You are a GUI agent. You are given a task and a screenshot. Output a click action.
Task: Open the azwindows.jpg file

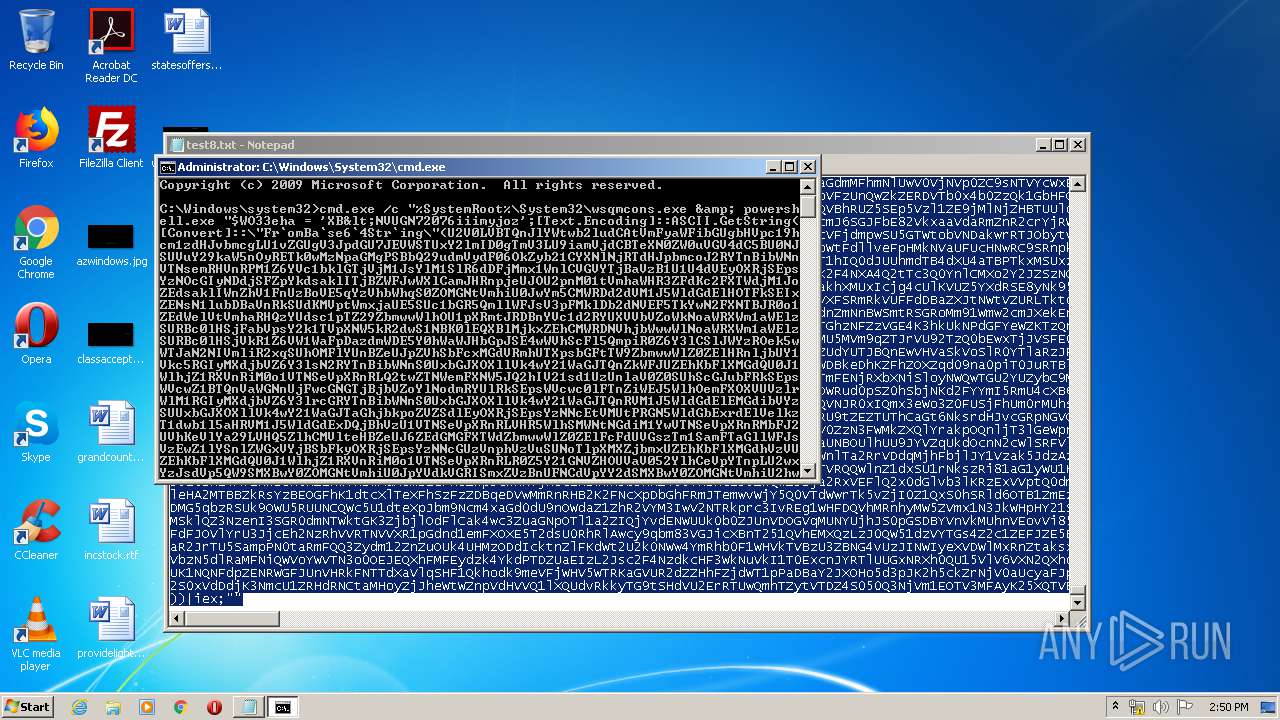click(x=111, y=245)
